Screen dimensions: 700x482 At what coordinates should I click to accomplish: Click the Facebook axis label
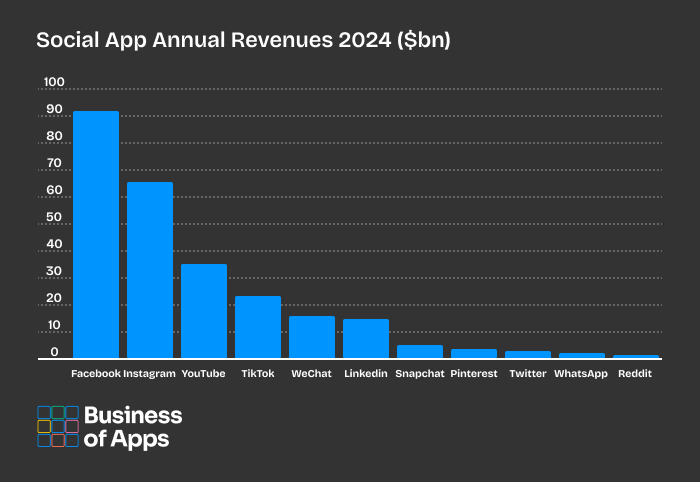pyautogui.click(x=96, y=374)
